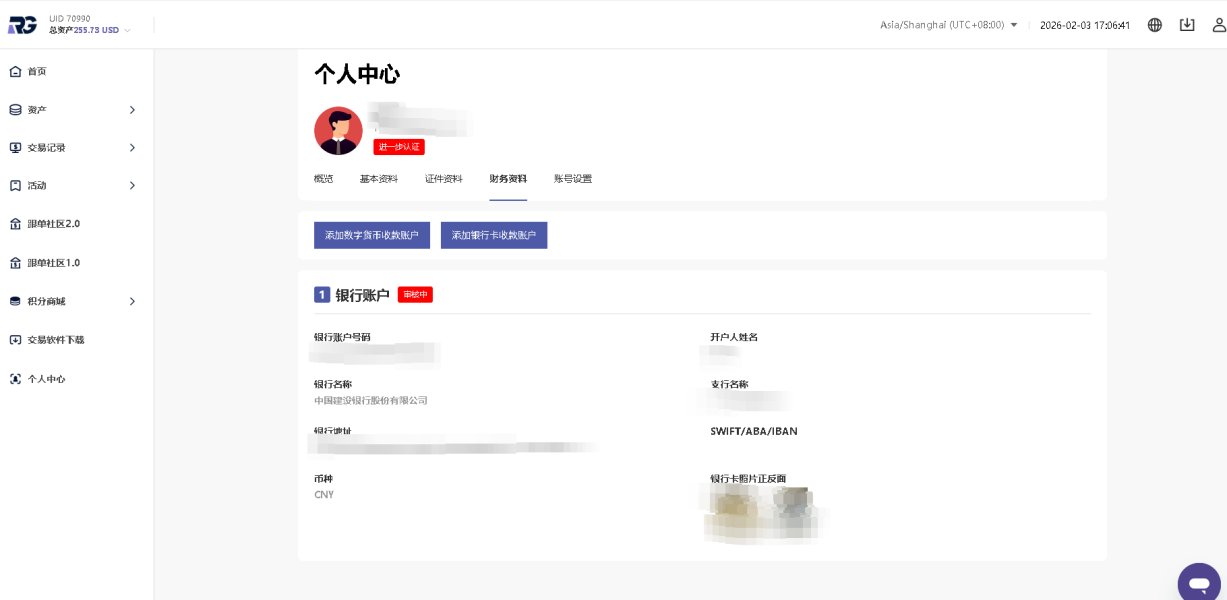
Task: Click the 资产 stack icon in the sidebar
Action: pyautogui.click(x=15, y=110)
